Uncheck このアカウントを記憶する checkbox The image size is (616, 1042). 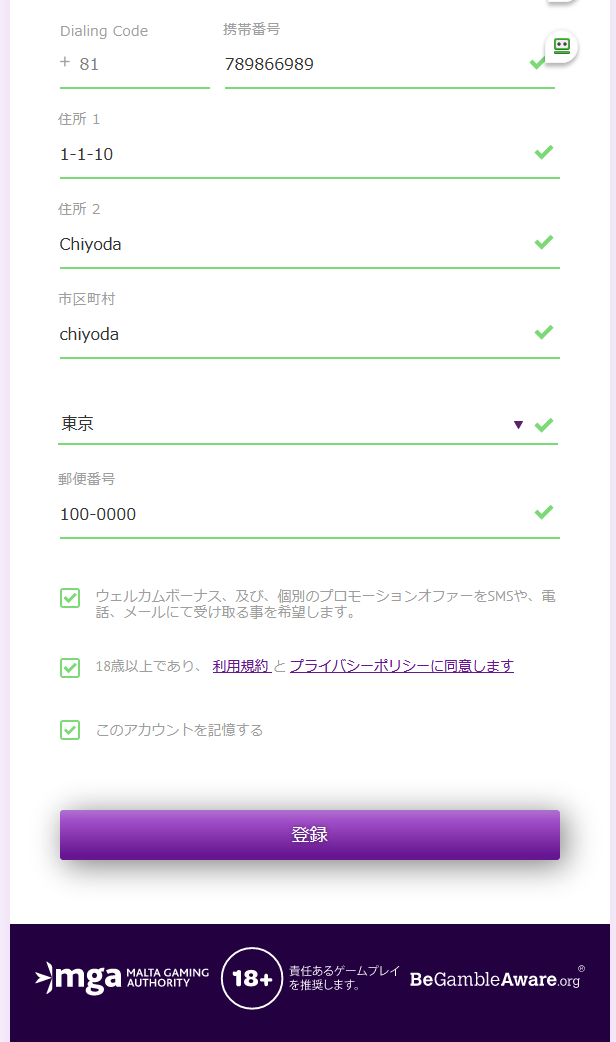pyautogui.click(x=70, y=730)
